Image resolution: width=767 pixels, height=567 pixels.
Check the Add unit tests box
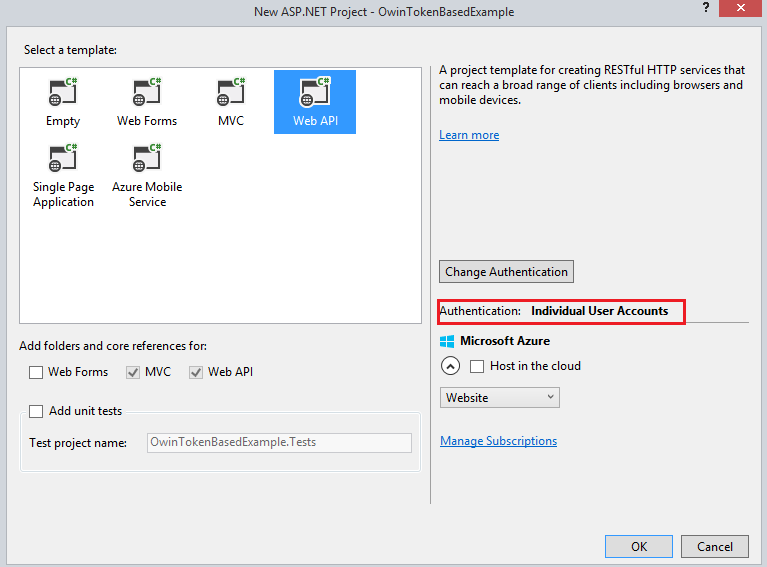point(37,411)
